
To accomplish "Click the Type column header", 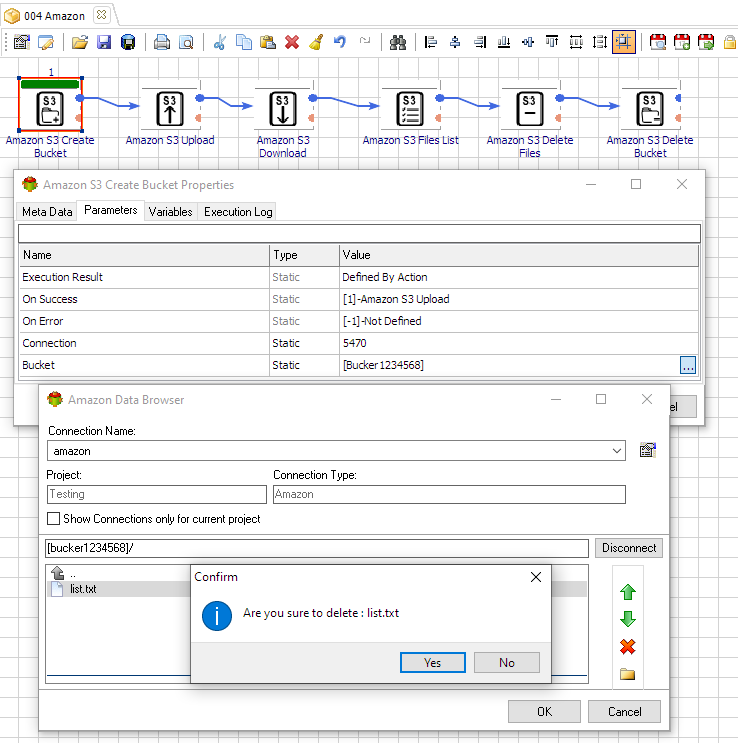I will (304, 255).
